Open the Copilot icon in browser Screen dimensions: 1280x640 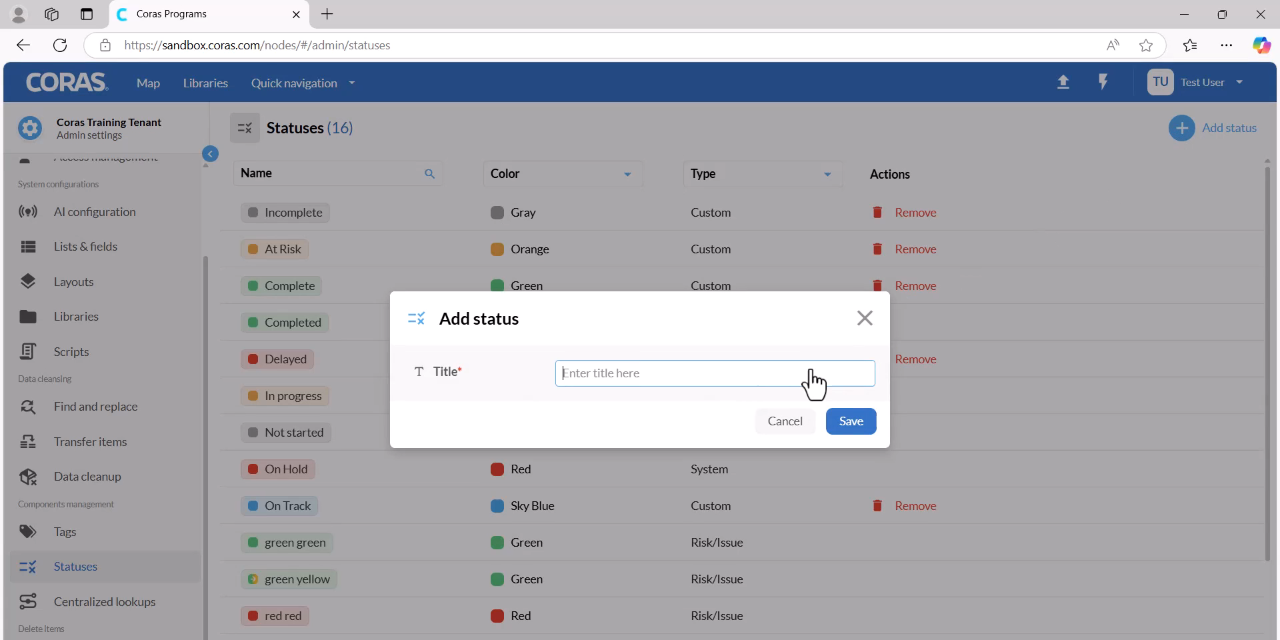(x=1262, y=45)
